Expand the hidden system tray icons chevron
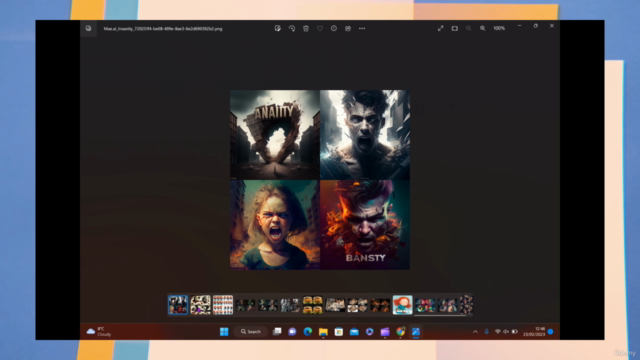 click(x=475, y=332)
